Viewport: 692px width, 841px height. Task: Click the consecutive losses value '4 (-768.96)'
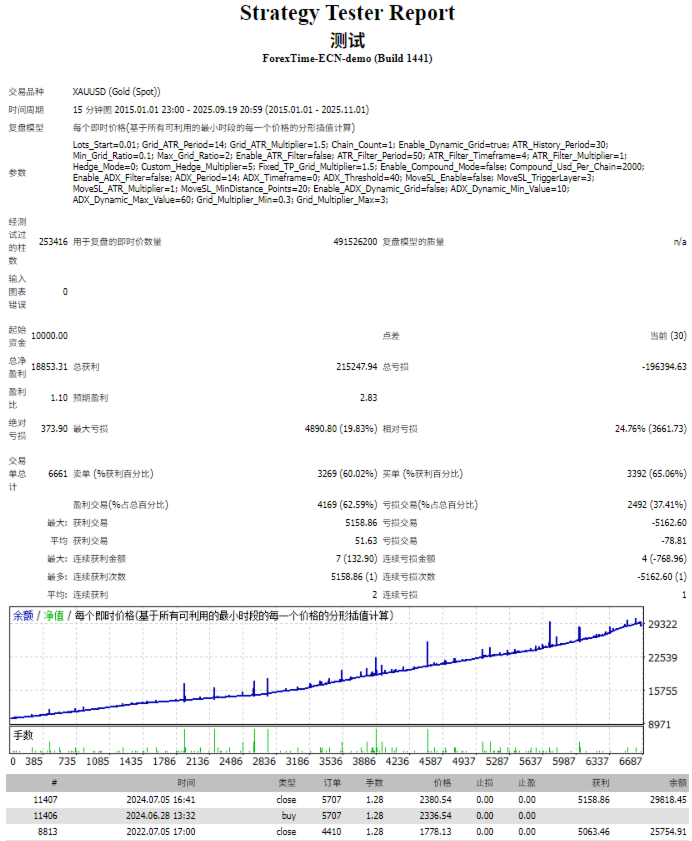664,559
